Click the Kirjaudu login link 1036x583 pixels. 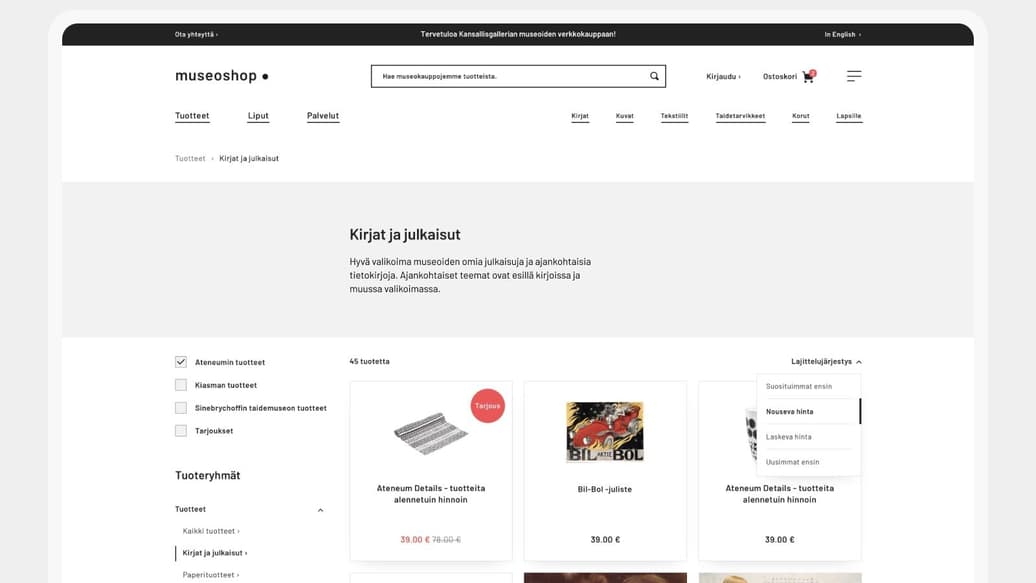click(x=723, y=77)
